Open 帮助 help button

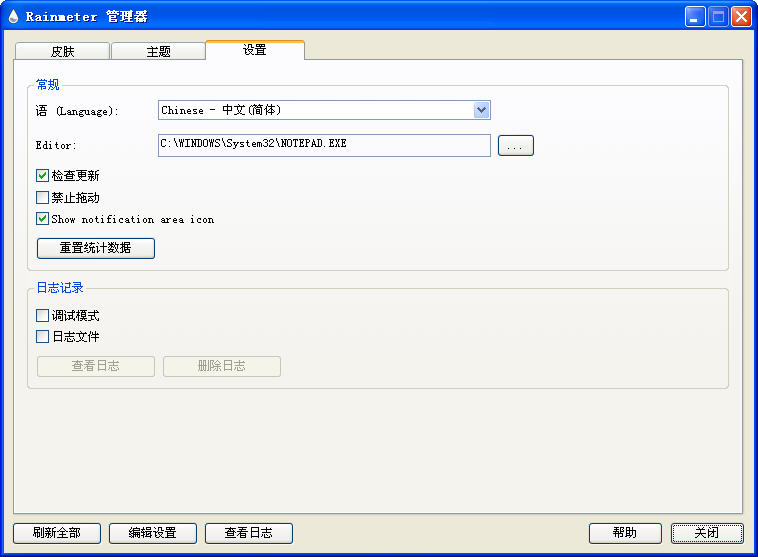pyautogui.click(x=625, y=533)
